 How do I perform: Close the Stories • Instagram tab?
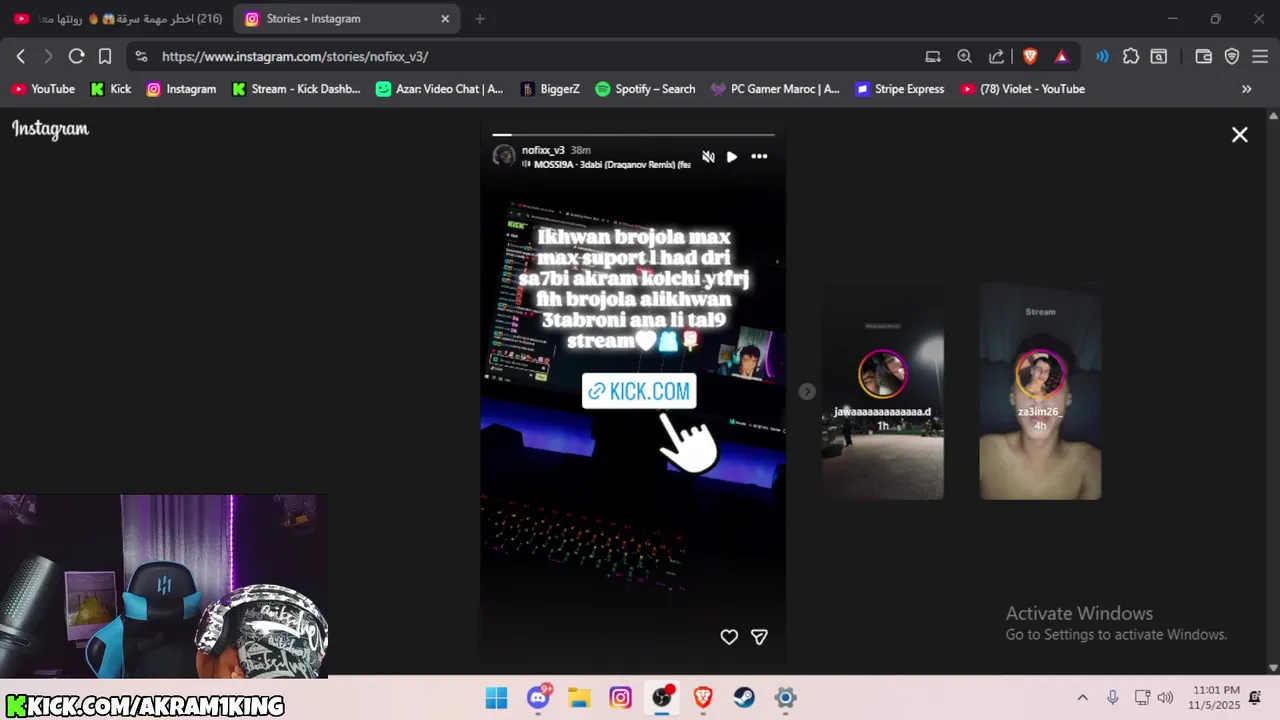tap(446, 19)
